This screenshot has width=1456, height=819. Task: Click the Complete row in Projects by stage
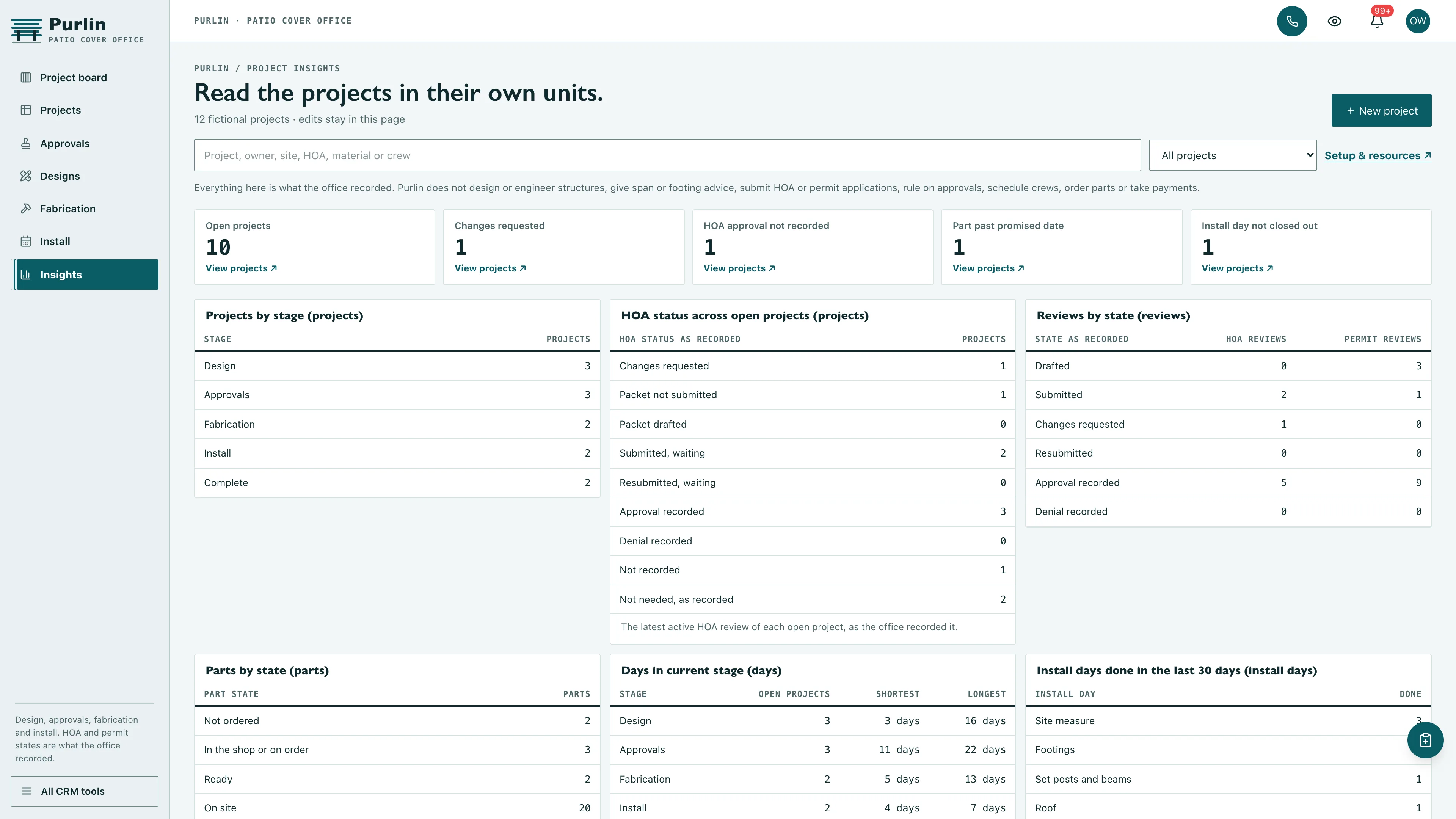click(397, 483)
